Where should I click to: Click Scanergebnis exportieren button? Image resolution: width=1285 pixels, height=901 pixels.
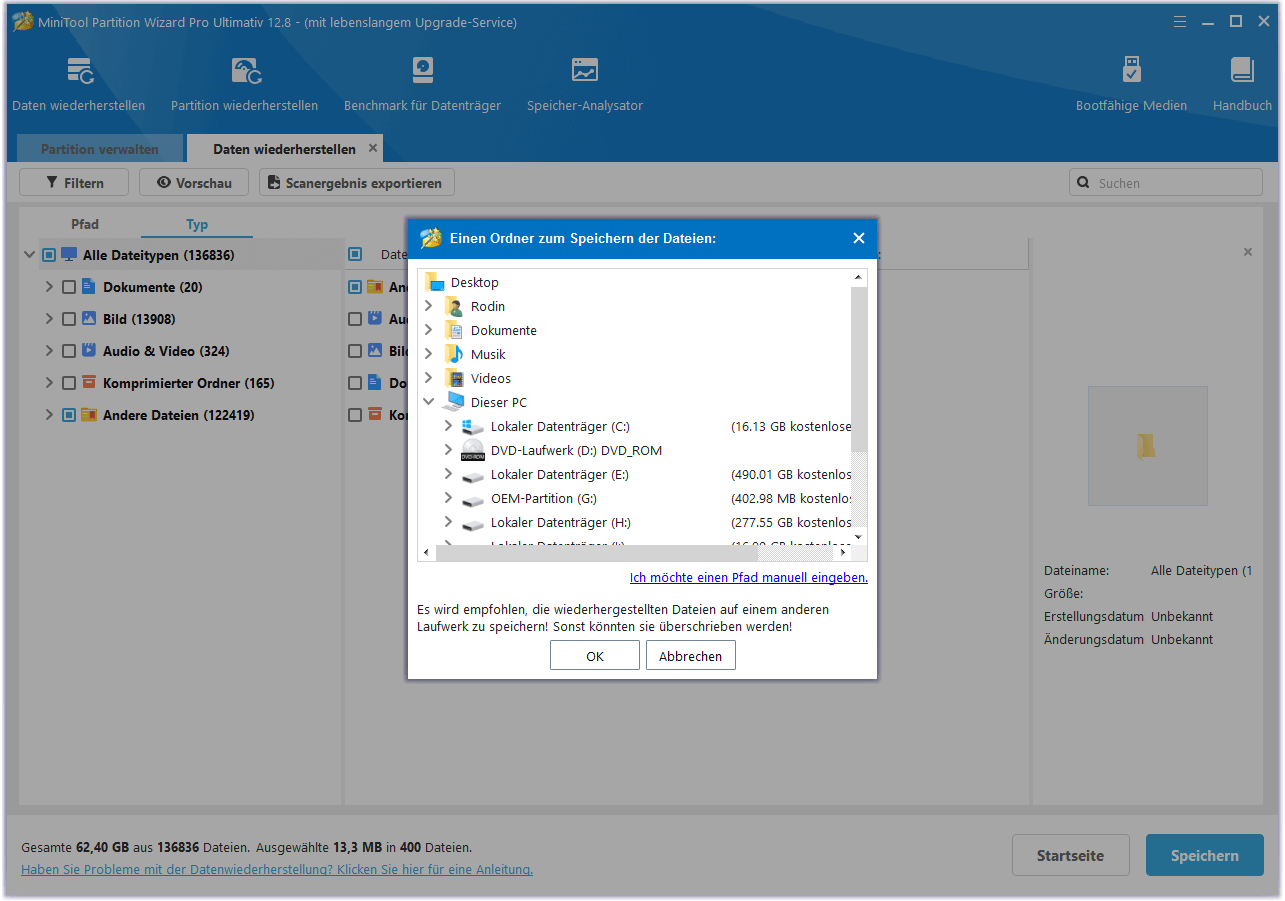pyautogui.click(x=357, y=183)
